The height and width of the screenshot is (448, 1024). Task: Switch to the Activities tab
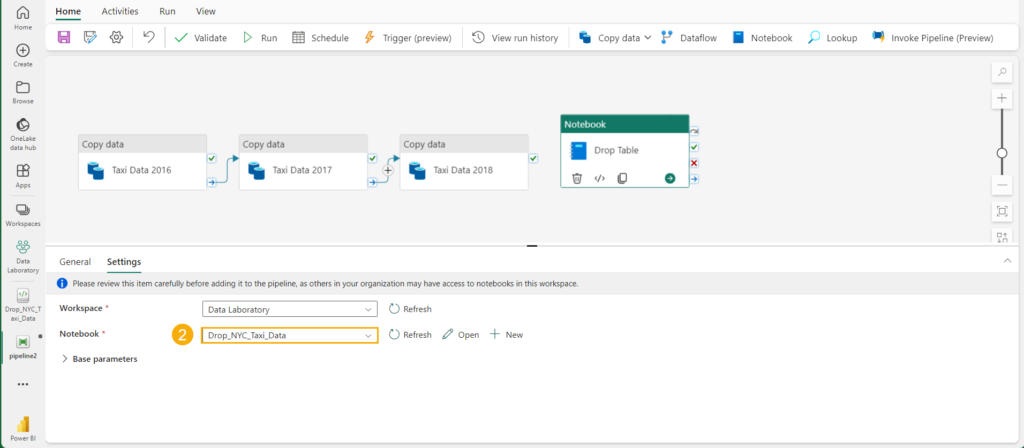(120, 11)
